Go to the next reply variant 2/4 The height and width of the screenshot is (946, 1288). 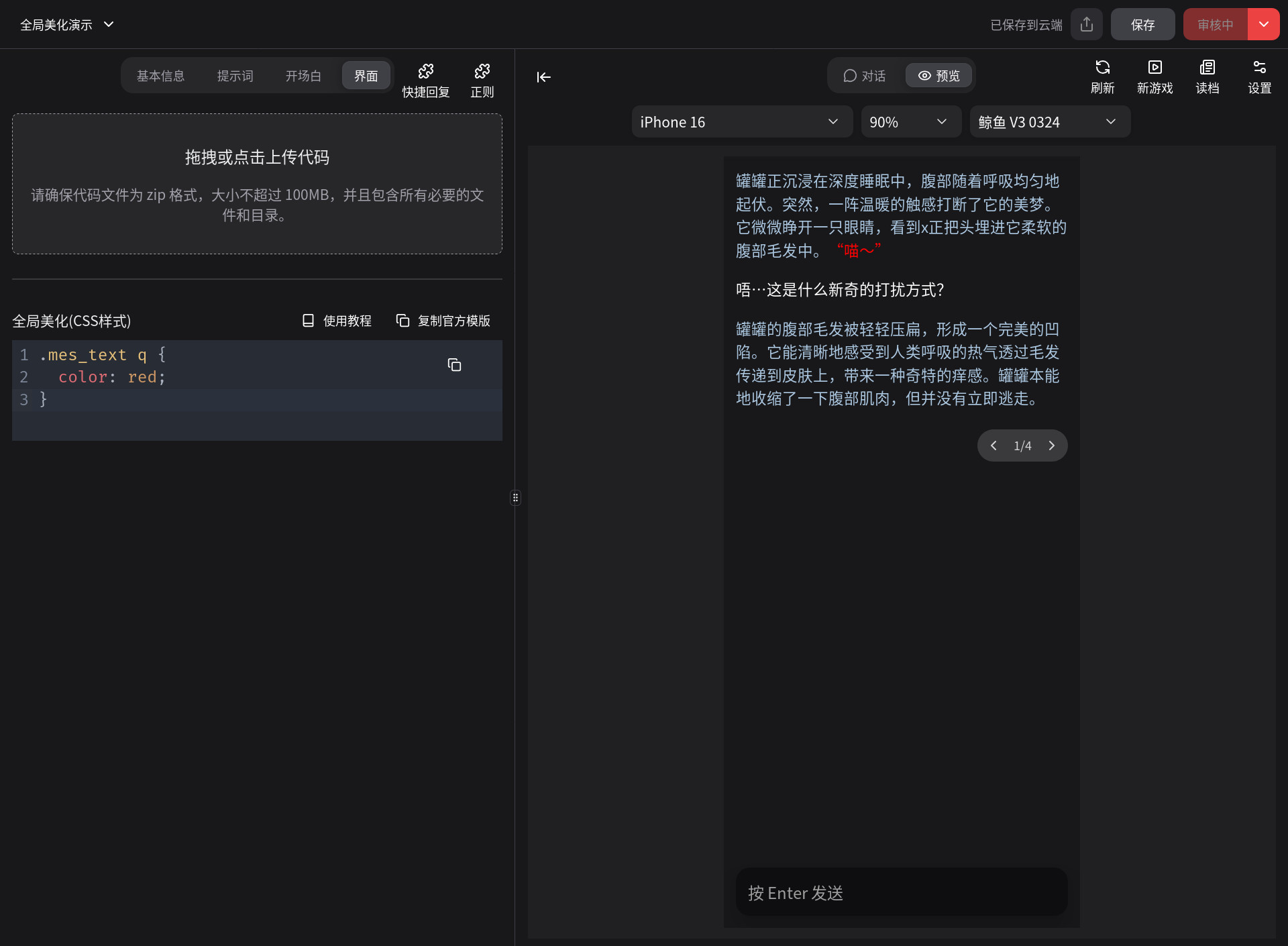(1051, 445)
